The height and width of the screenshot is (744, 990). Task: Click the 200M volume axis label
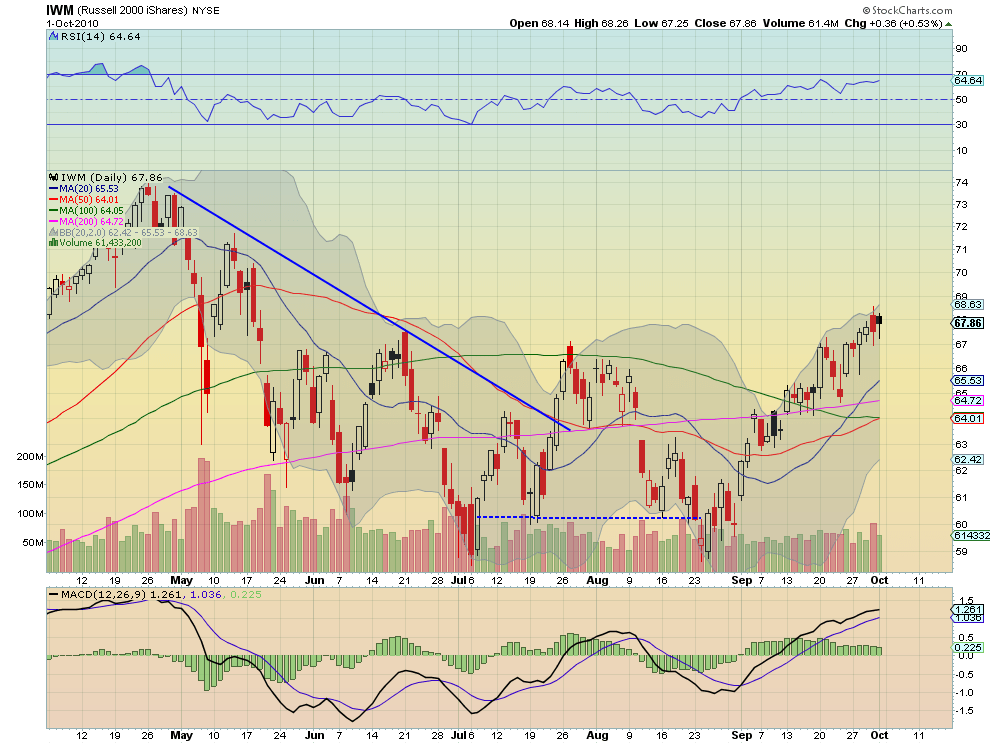(29, 457)
